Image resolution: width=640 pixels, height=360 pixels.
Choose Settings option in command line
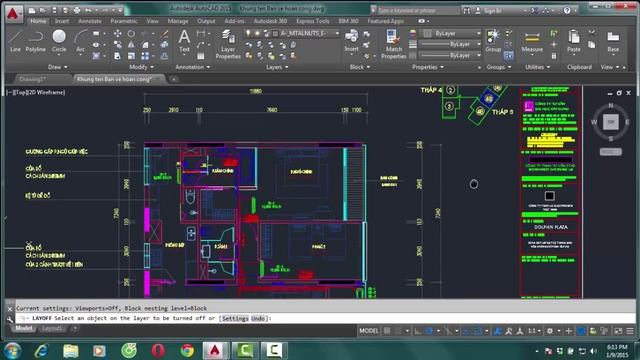coord(235,318)
